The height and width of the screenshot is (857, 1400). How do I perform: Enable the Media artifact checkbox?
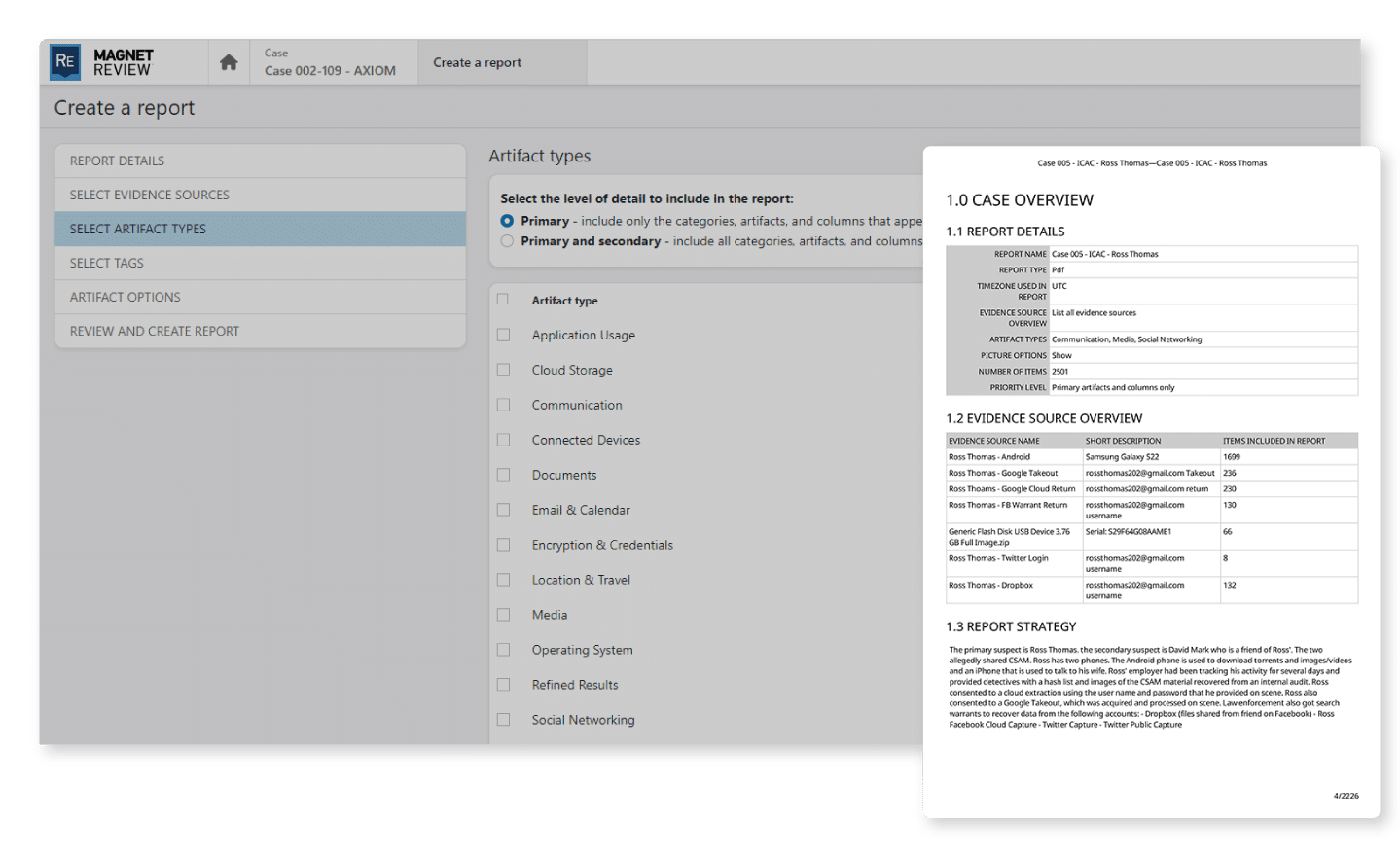[x=503, y=615]
